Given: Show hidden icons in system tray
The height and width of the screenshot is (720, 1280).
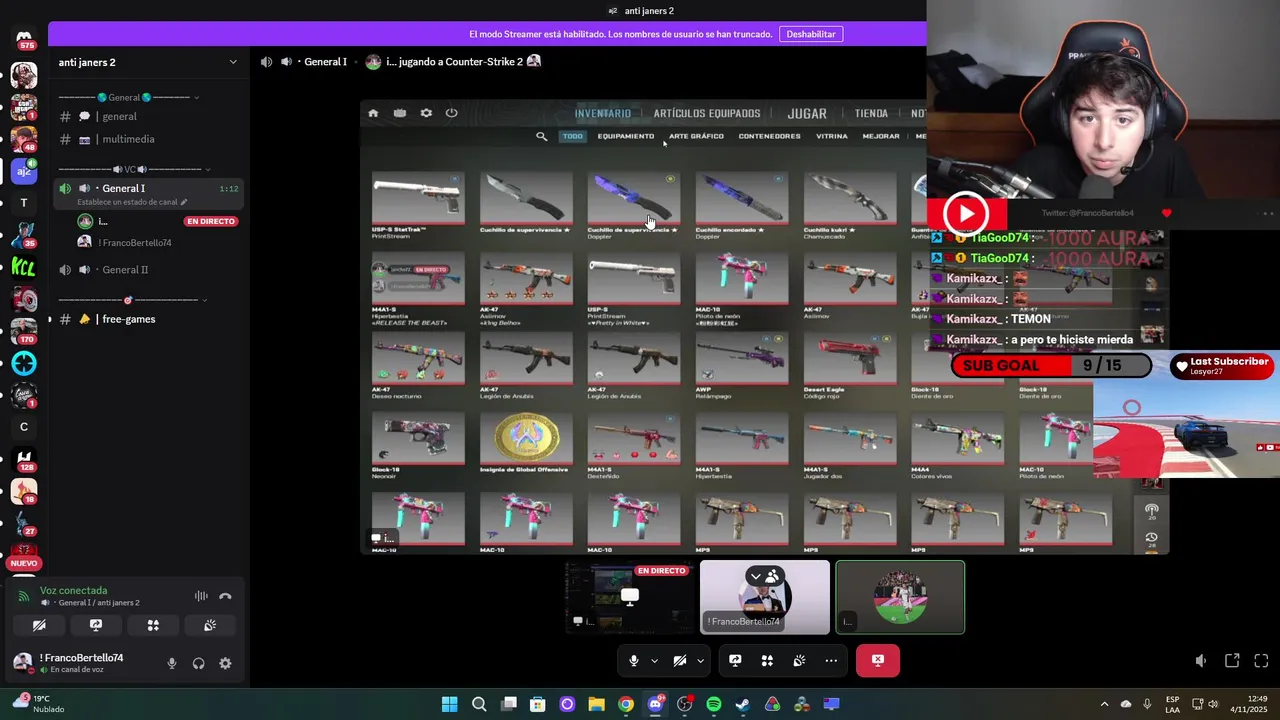Looking at the screenshot, I should click(x=1104, y=704).
